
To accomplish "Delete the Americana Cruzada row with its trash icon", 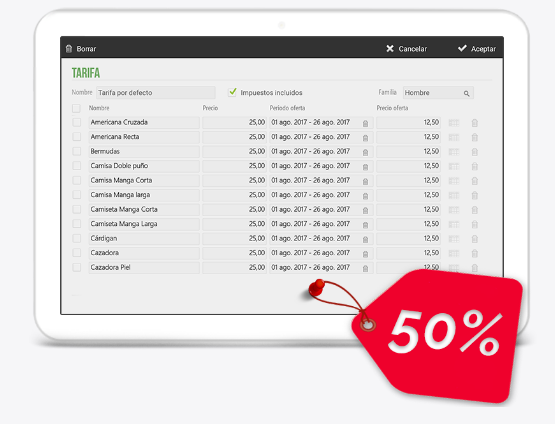I will (x=475, y=123).
